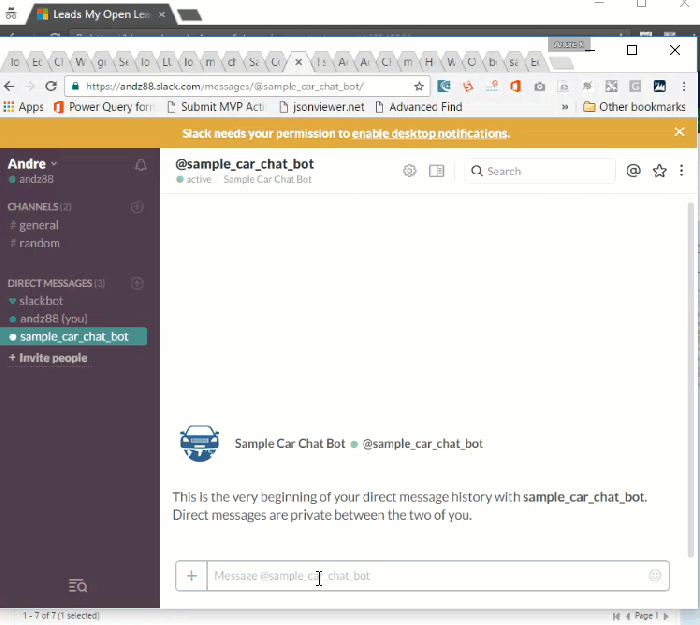The height and width of the screenshot is (625, 700).
Task: Open slackbot direct message
Action: (x=41, y=301)
